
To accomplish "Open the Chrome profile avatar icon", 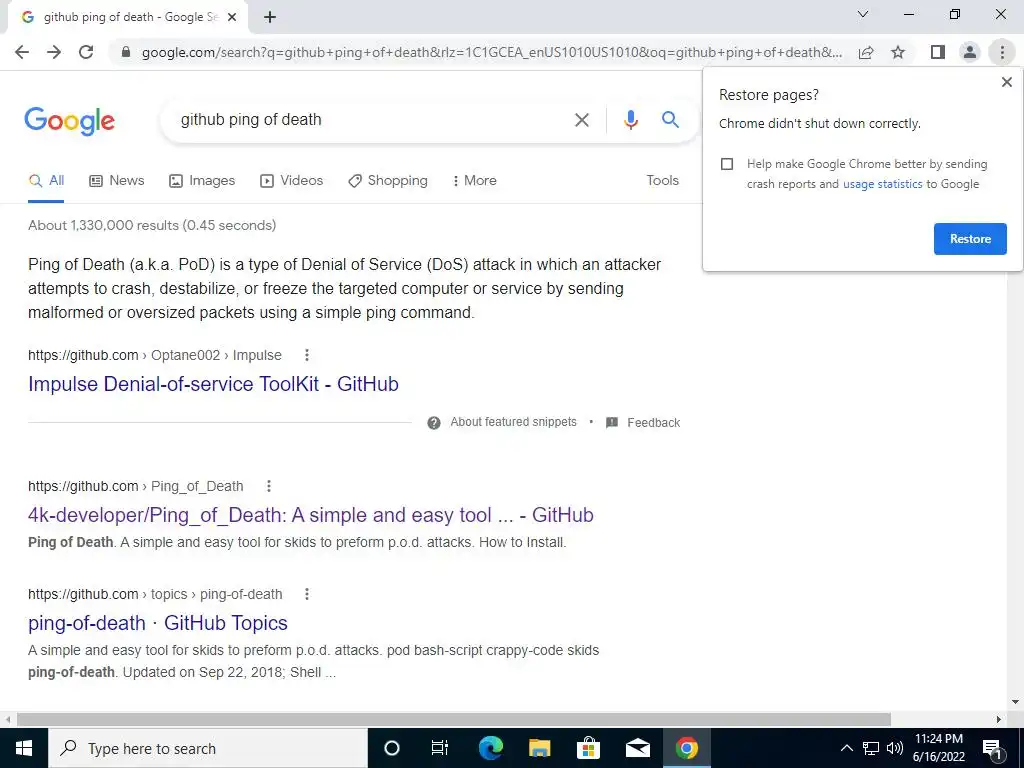I will click(970, 52).
